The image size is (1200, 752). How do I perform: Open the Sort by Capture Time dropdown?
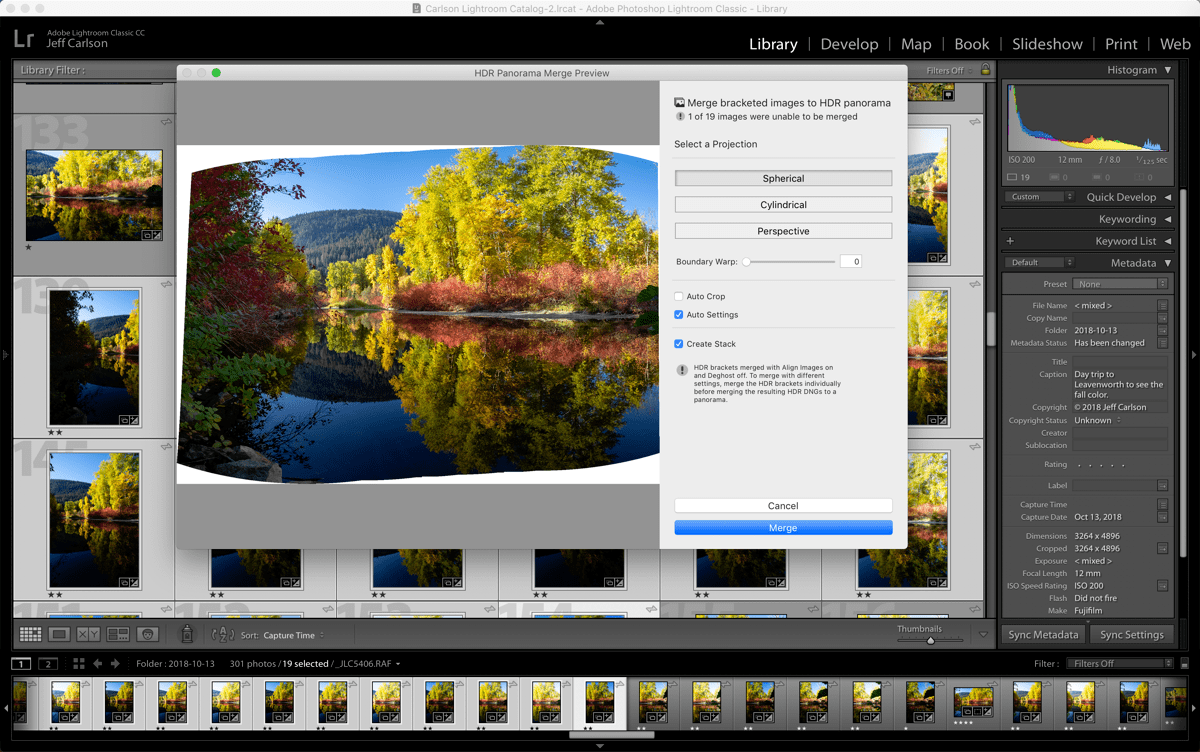[293, 635]
